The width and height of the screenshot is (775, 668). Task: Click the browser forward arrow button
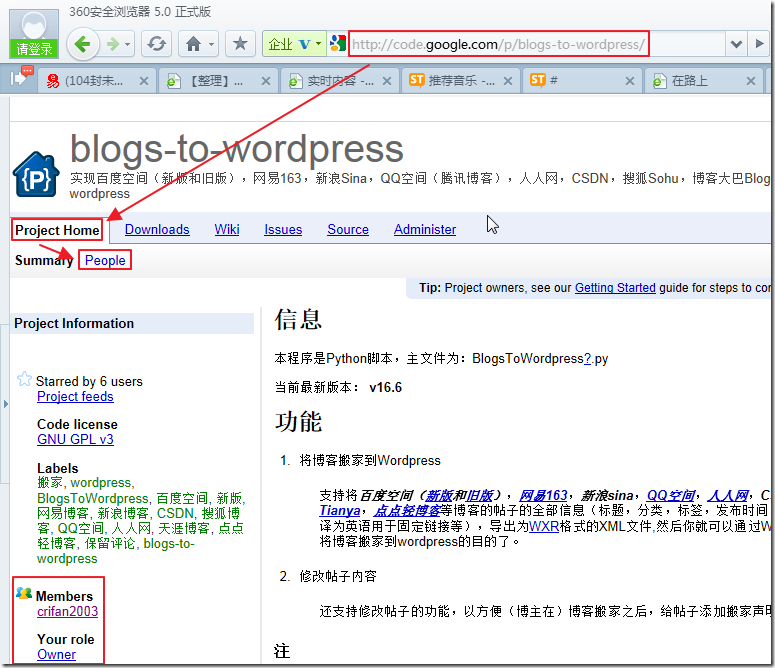pyautogui.click(x=113, y=44)
